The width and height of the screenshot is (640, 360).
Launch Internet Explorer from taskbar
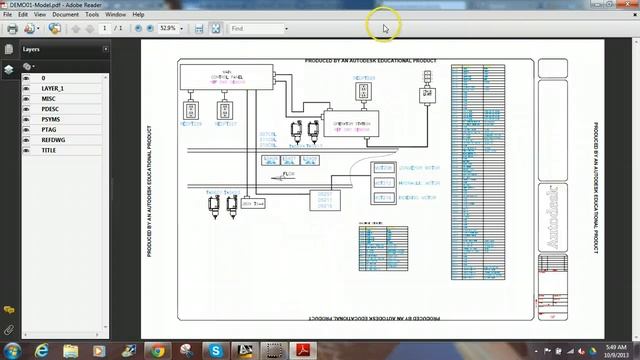click(42, 351)
